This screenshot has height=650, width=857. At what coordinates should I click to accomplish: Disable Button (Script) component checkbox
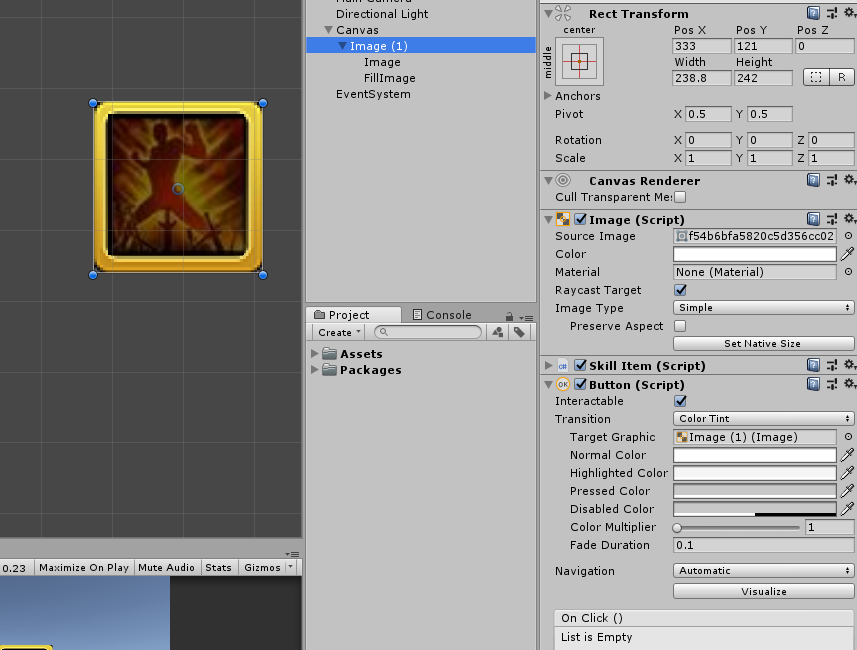[x=580, y=384]
